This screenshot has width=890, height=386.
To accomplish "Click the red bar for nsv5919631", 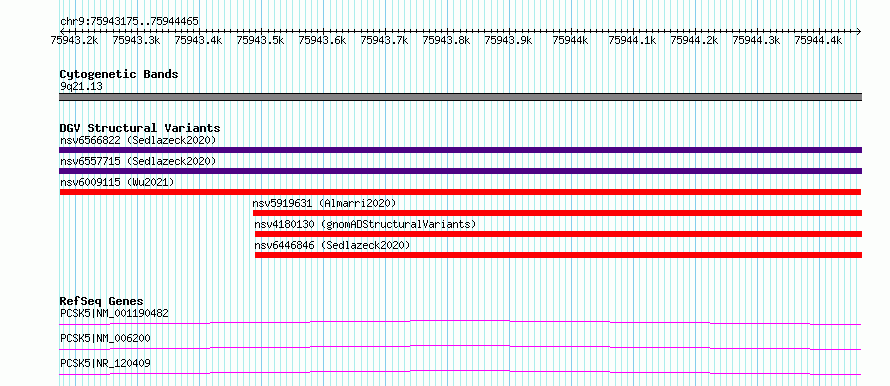I will pos(557,213).
